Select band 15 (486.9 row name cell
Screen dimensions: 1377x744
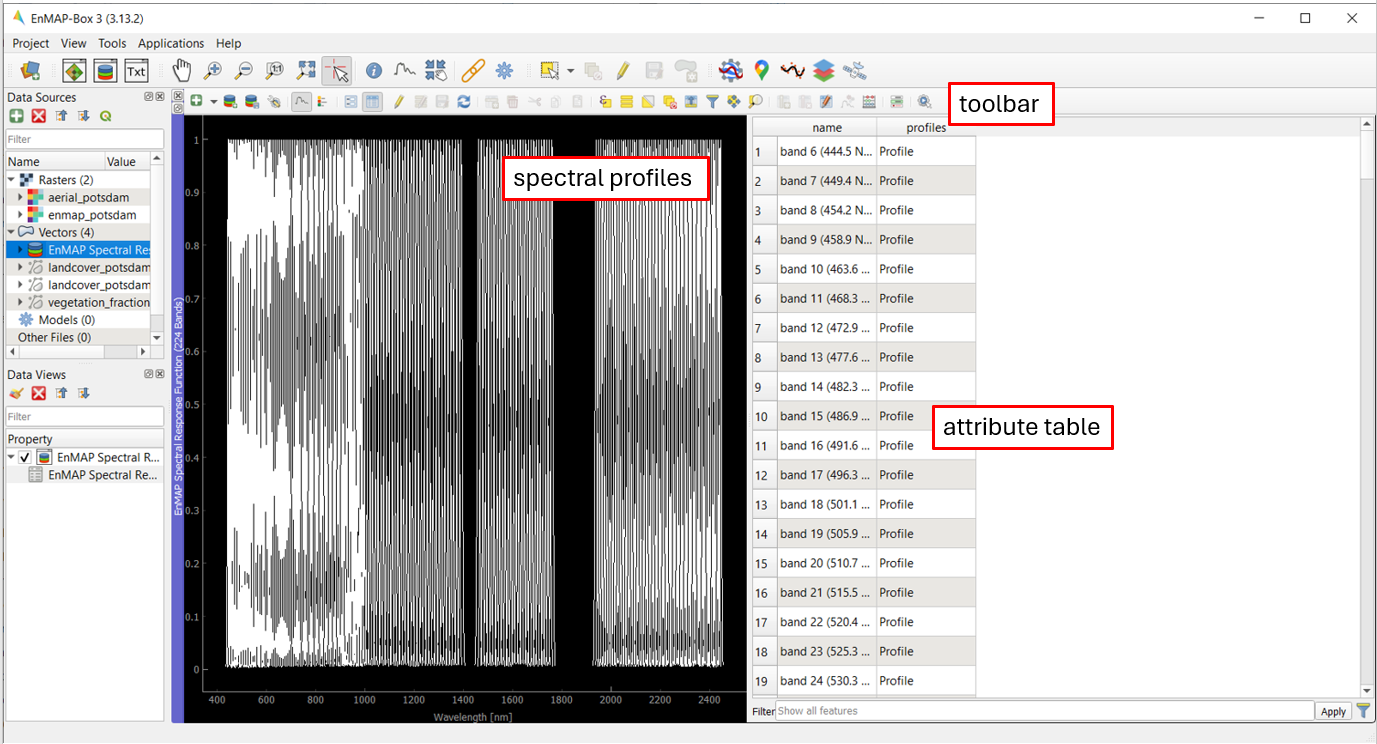click(827, 416)
